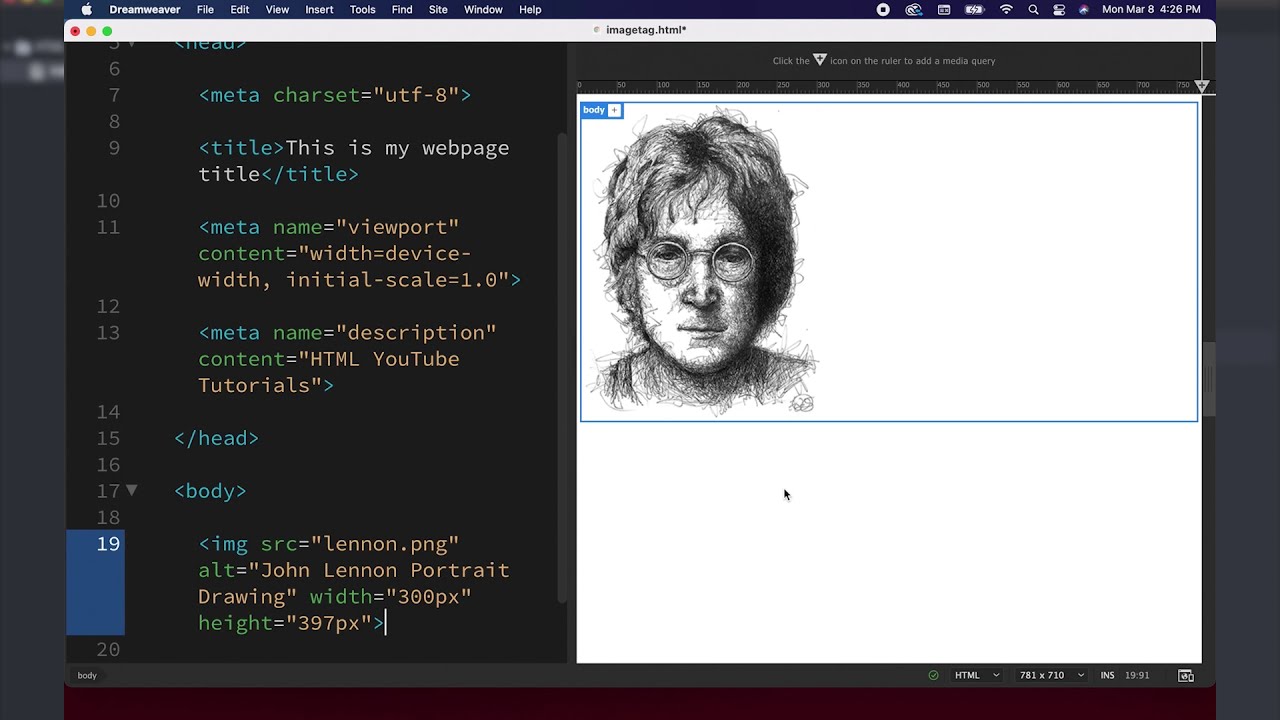1280x720 pixels.
Task: Click the 19:91 cursor position indicator
Action: (1136, 675)
